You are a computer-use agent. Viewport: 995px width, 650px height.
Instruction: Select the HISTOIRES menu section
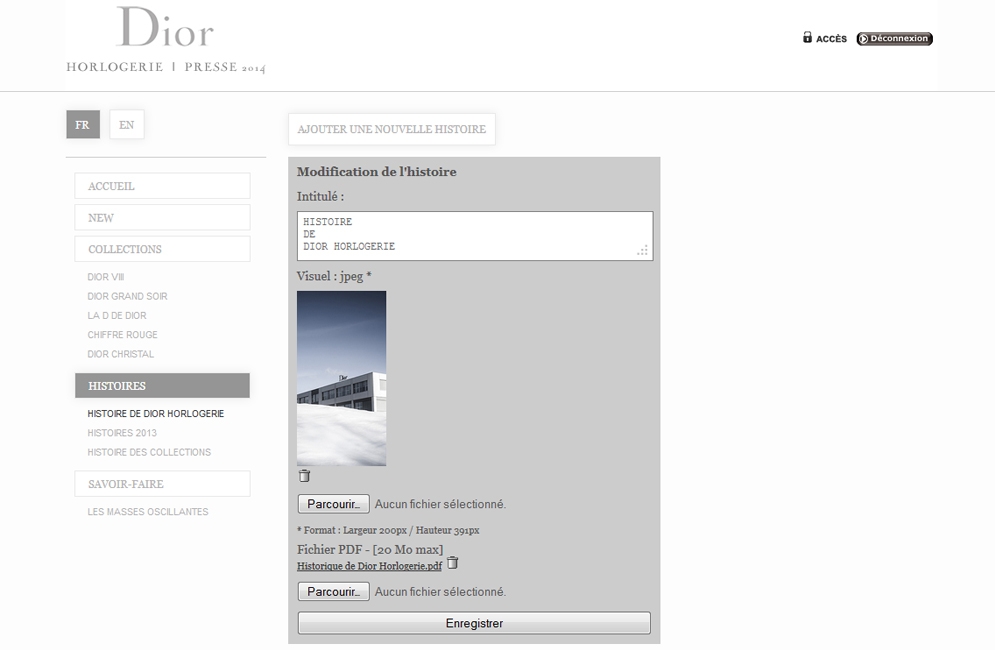pyautogui.click(x=162, y=385)
